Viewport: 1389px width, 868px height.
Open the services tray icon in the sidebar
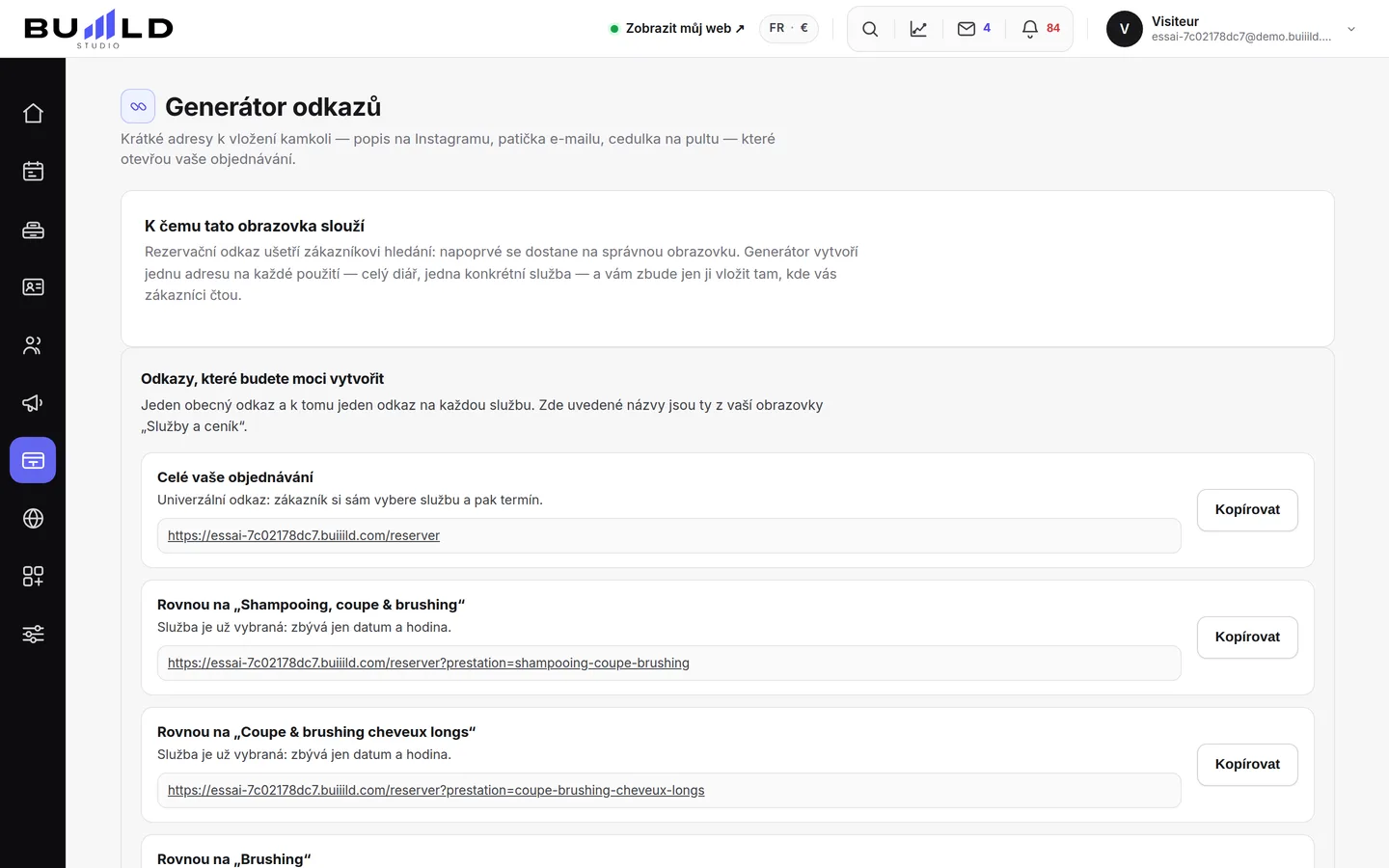tap(33, 230)
